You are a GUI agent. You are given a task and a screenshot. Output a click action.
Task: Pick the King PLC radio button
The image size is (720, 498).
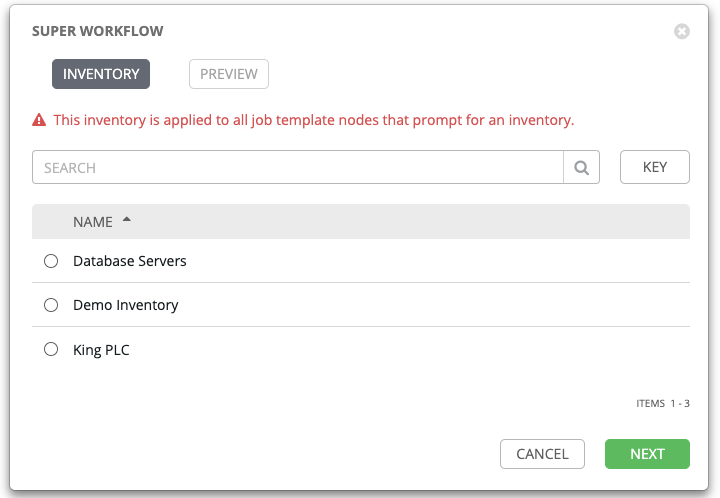pos(51,350)
